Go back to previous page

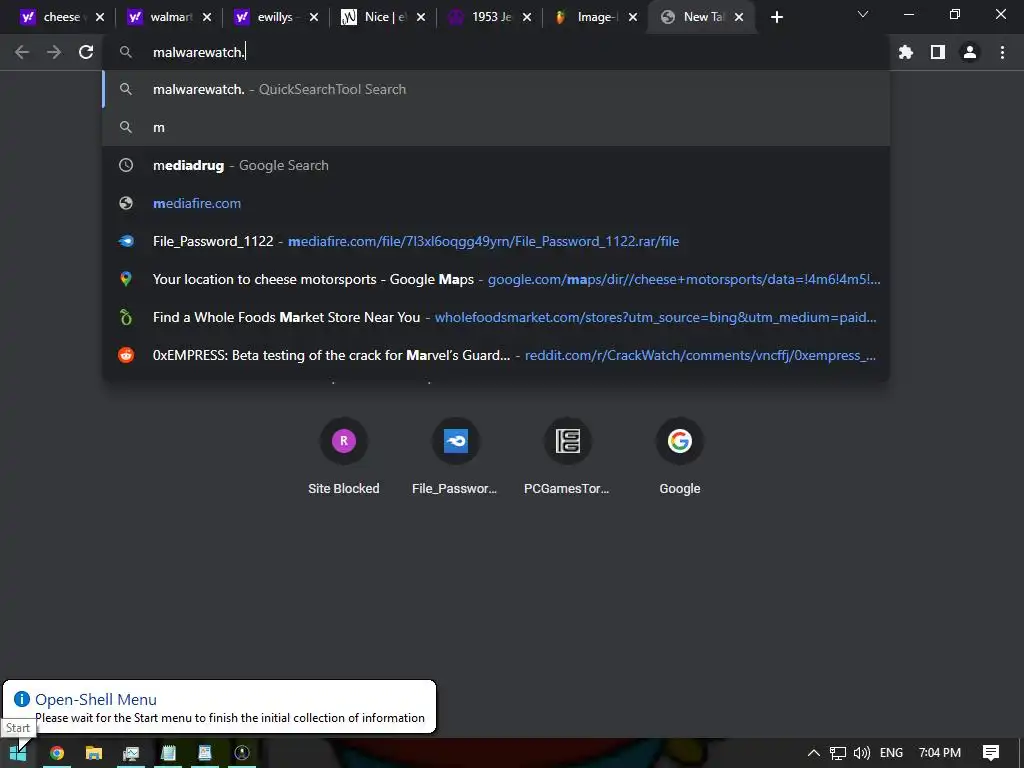tap(22, 52)
